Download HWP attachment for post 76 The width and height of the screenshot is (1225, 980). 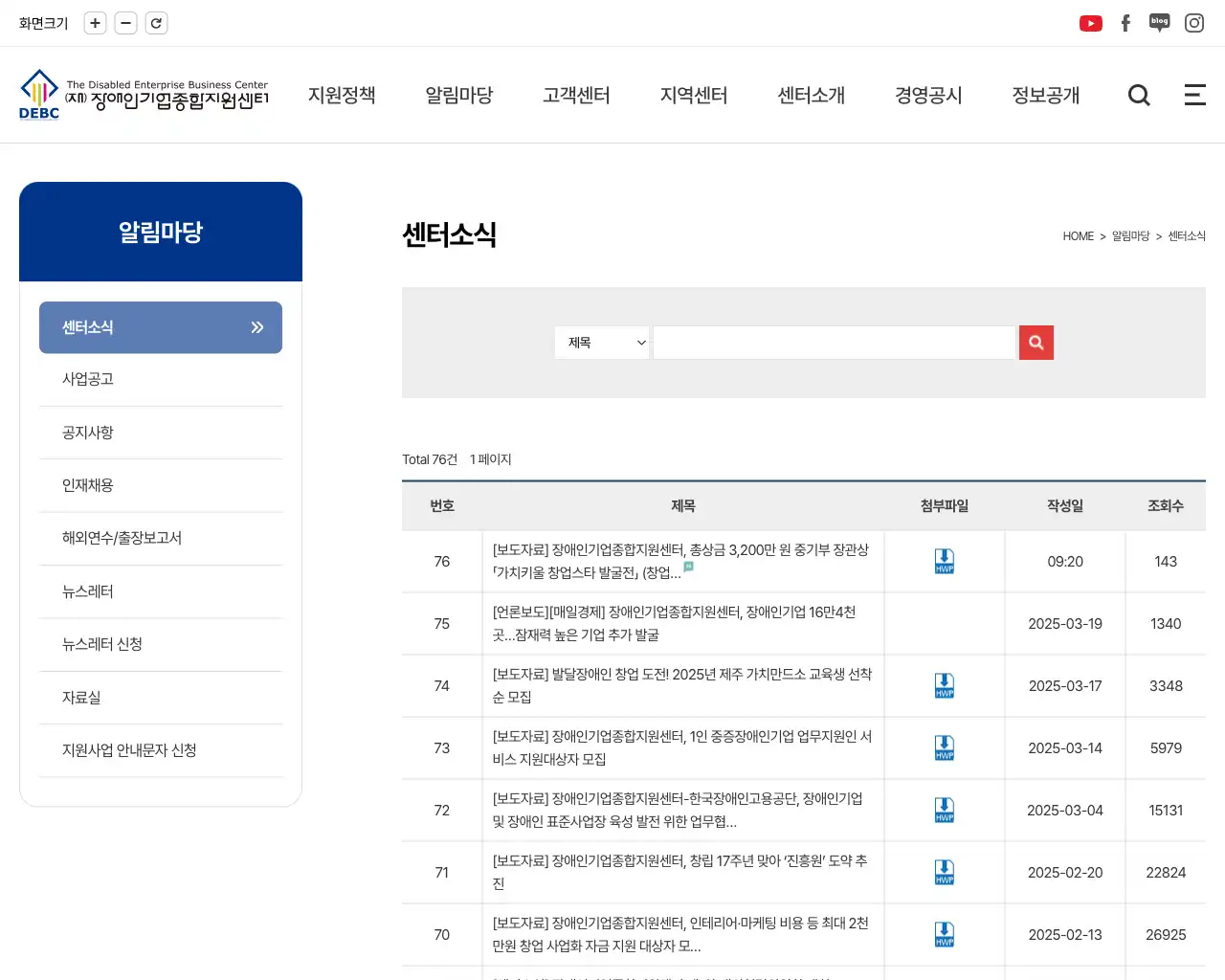point(945,562)
